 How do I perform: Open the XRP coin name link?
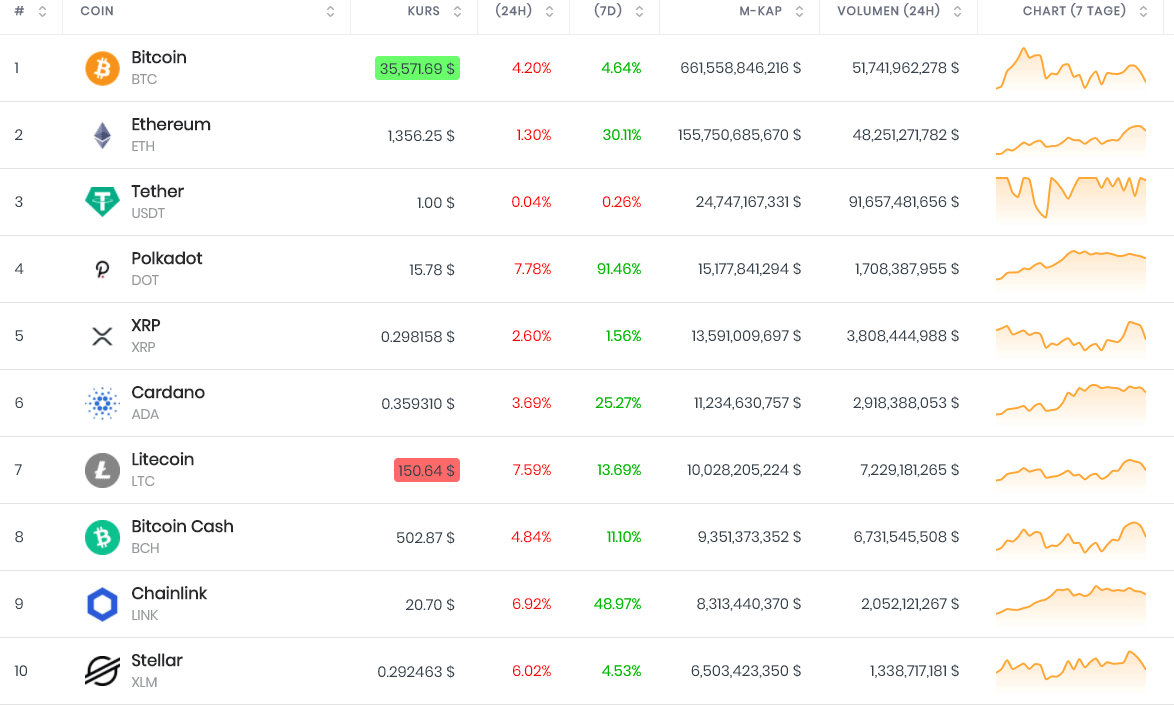point(146,326)
